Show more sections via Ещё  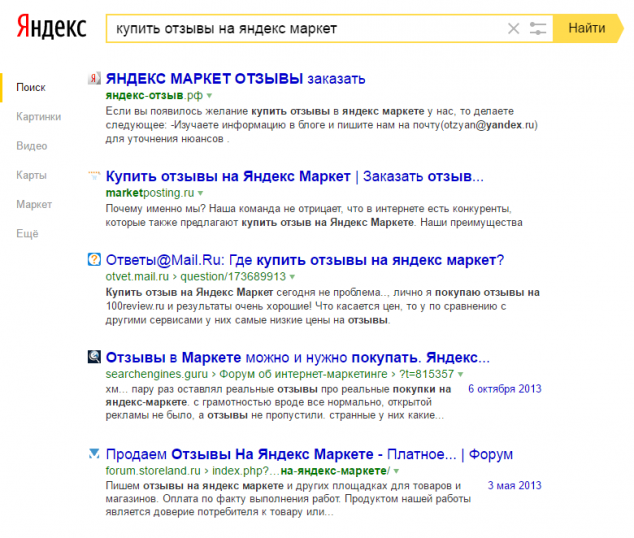click(27, 234)
